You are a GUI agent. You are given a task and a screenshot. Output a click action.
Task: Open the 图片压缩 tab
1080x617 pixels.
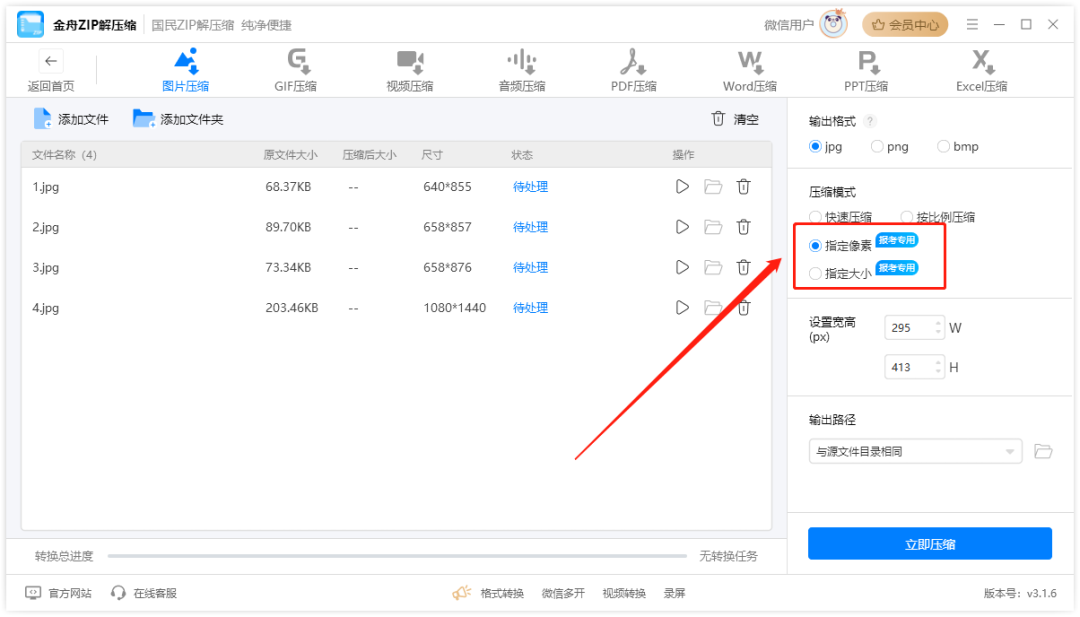point(185,71)
